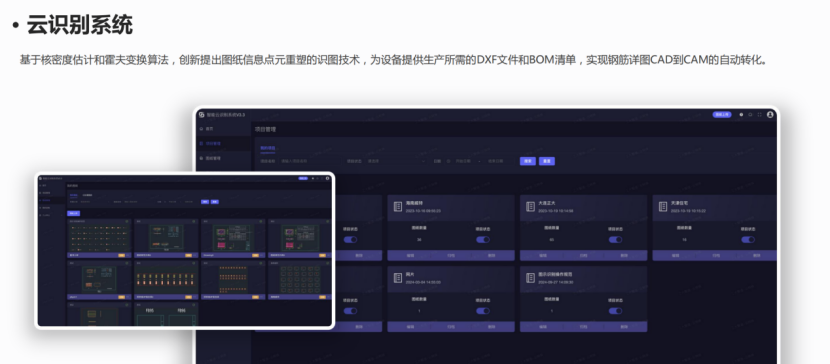This screenshot has height=364, width=830.
Task: Click 归档 on the 海南威特 card
Action: [451, 256]
